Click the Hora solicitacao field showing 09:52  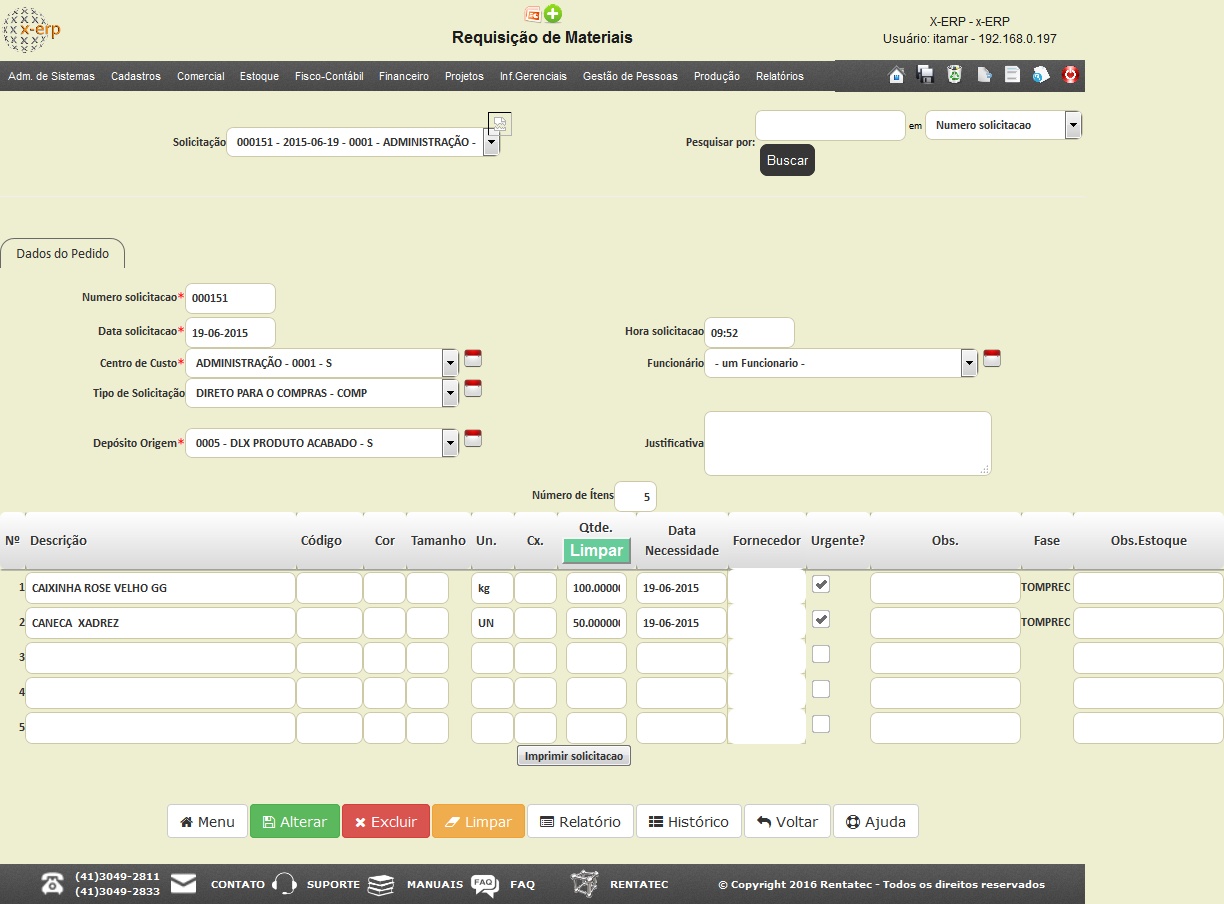(x=750, y=333)
